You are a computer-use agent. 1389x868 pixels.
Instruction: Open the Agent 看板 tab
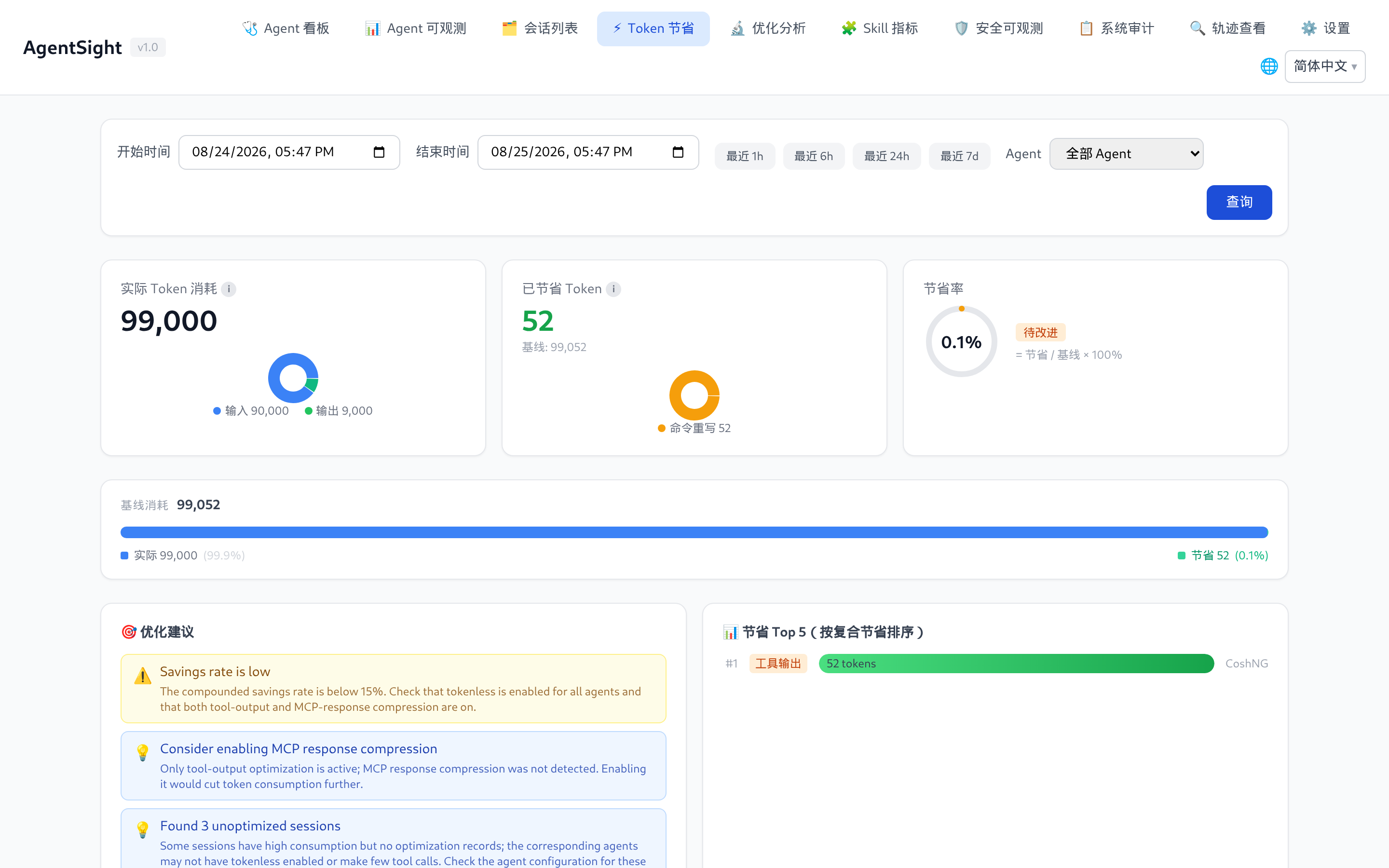coord(285,28)
